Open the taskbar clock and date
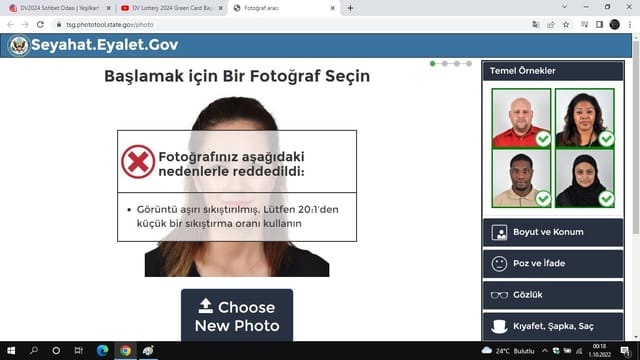Screen dimensions: 640x360 point(599,351)
